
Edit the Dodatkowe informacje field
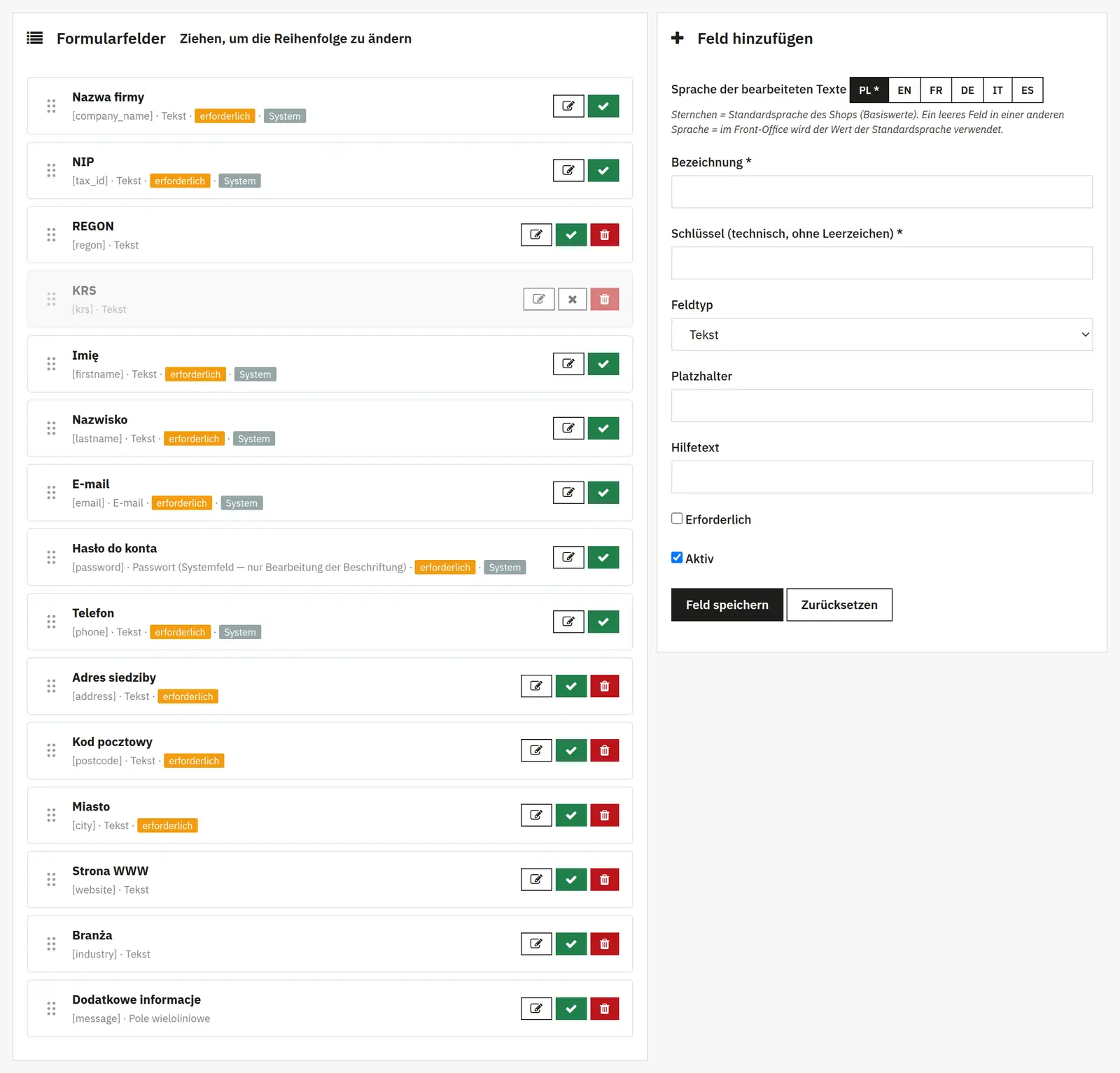coord(536,1009)
